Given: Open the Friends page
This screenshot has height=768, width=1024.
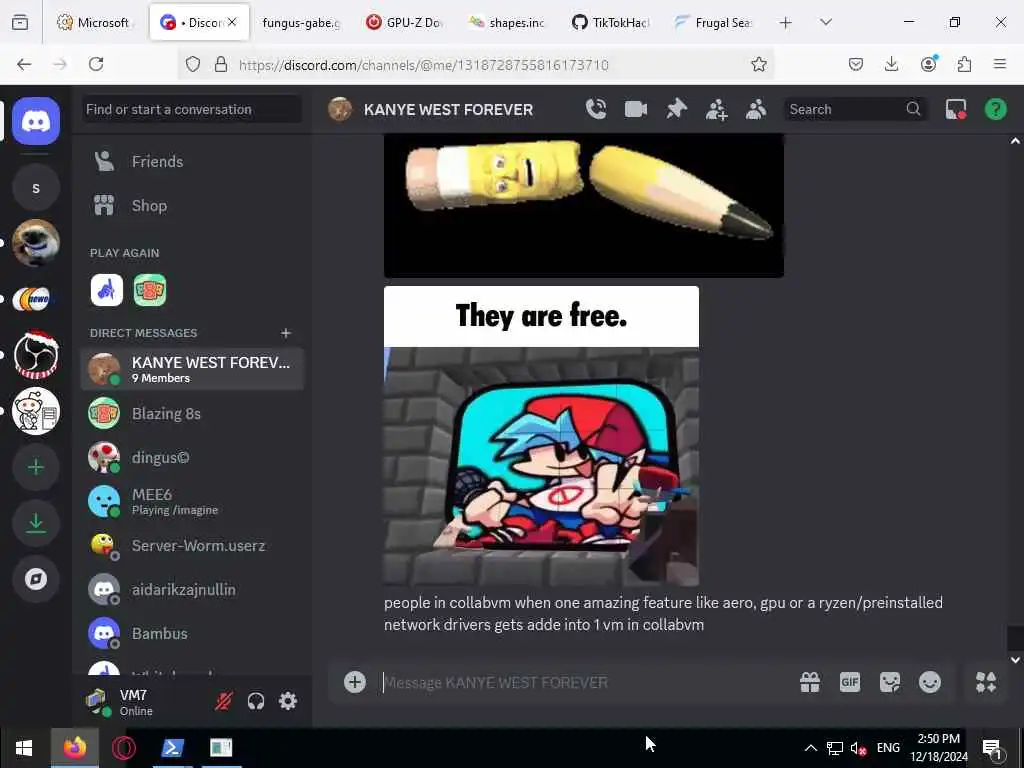Looking at the screenshot, I should point(192,161).
